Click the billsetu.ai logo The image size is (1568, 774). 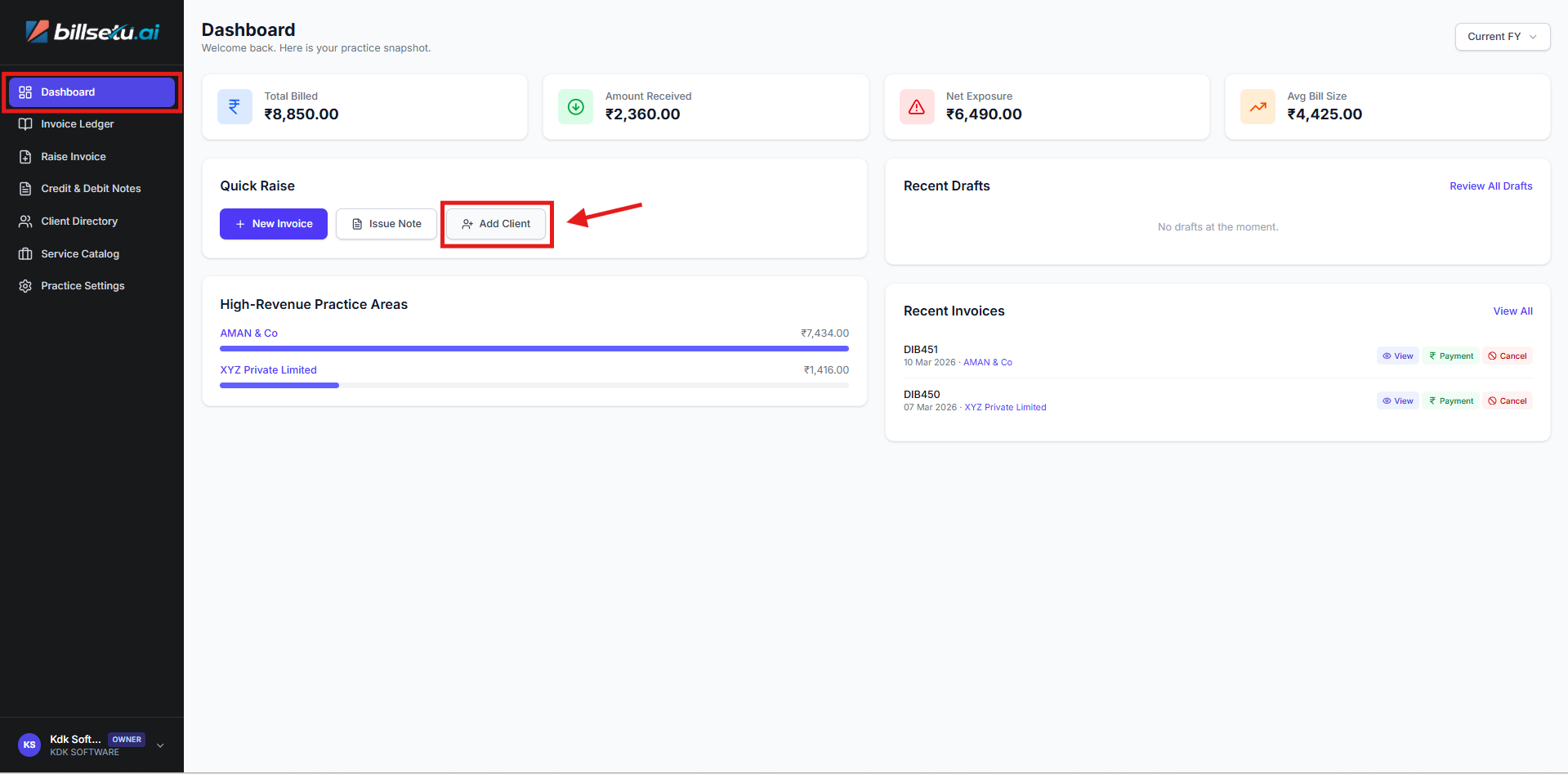click(92, 32)
